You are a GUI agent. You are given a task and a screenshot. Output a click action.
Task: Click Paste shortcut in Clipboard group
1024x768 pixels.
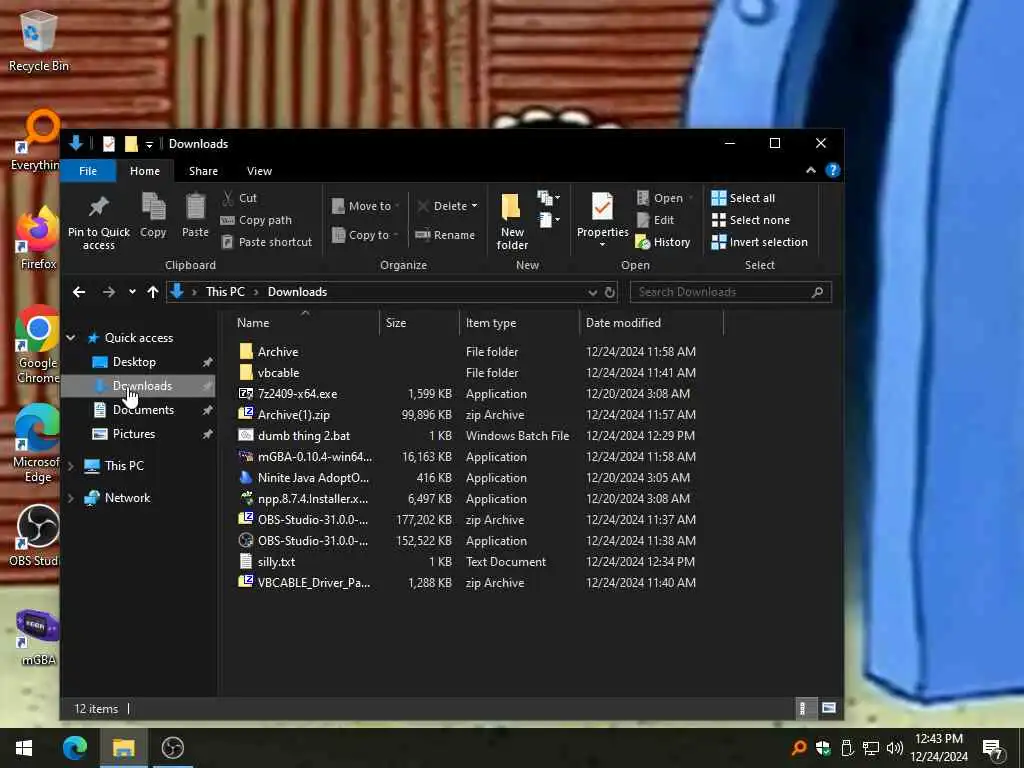click(266, 242)
